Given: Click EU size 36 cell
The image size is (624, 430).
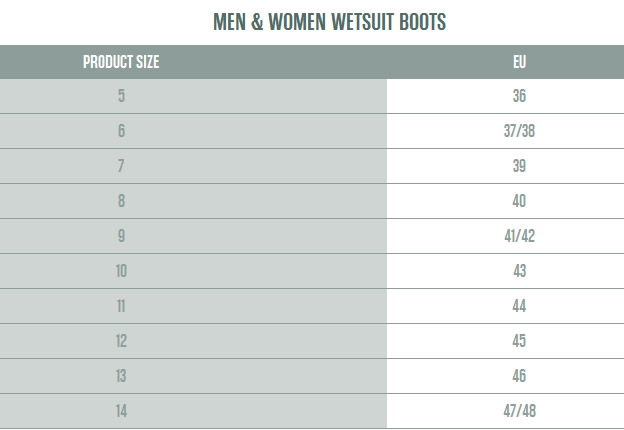Looking at the screenshot, I should click(x=505, y=96).
